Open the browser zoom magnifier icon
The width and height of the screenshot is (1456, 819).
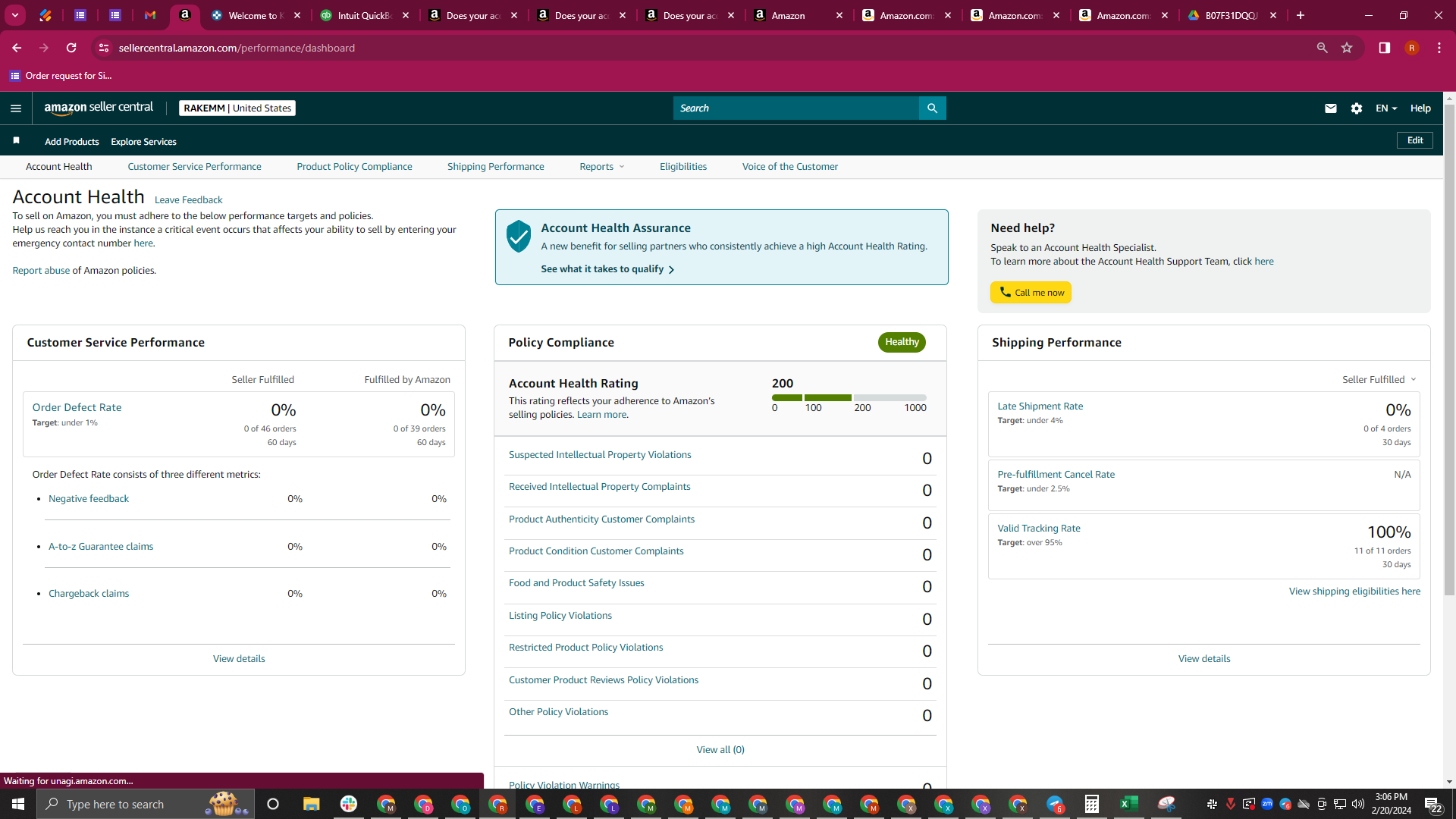1322,48
